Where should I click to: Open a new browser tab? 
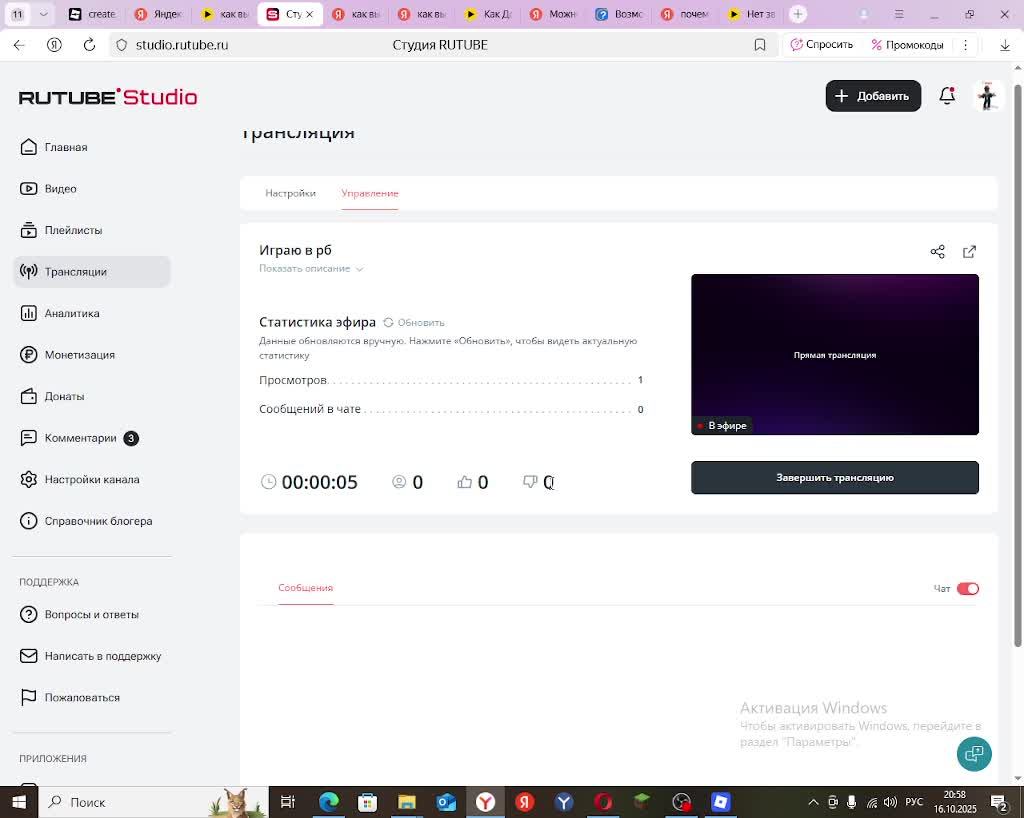[797, 14]
